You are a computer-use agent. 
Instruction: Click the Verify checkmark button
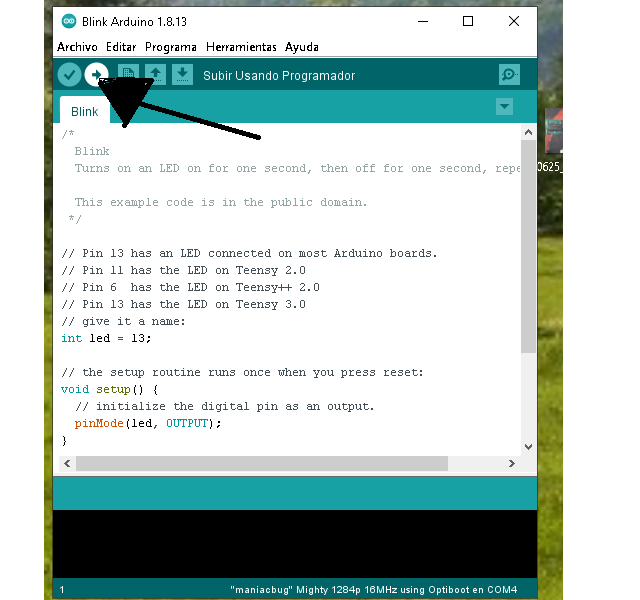69,74
